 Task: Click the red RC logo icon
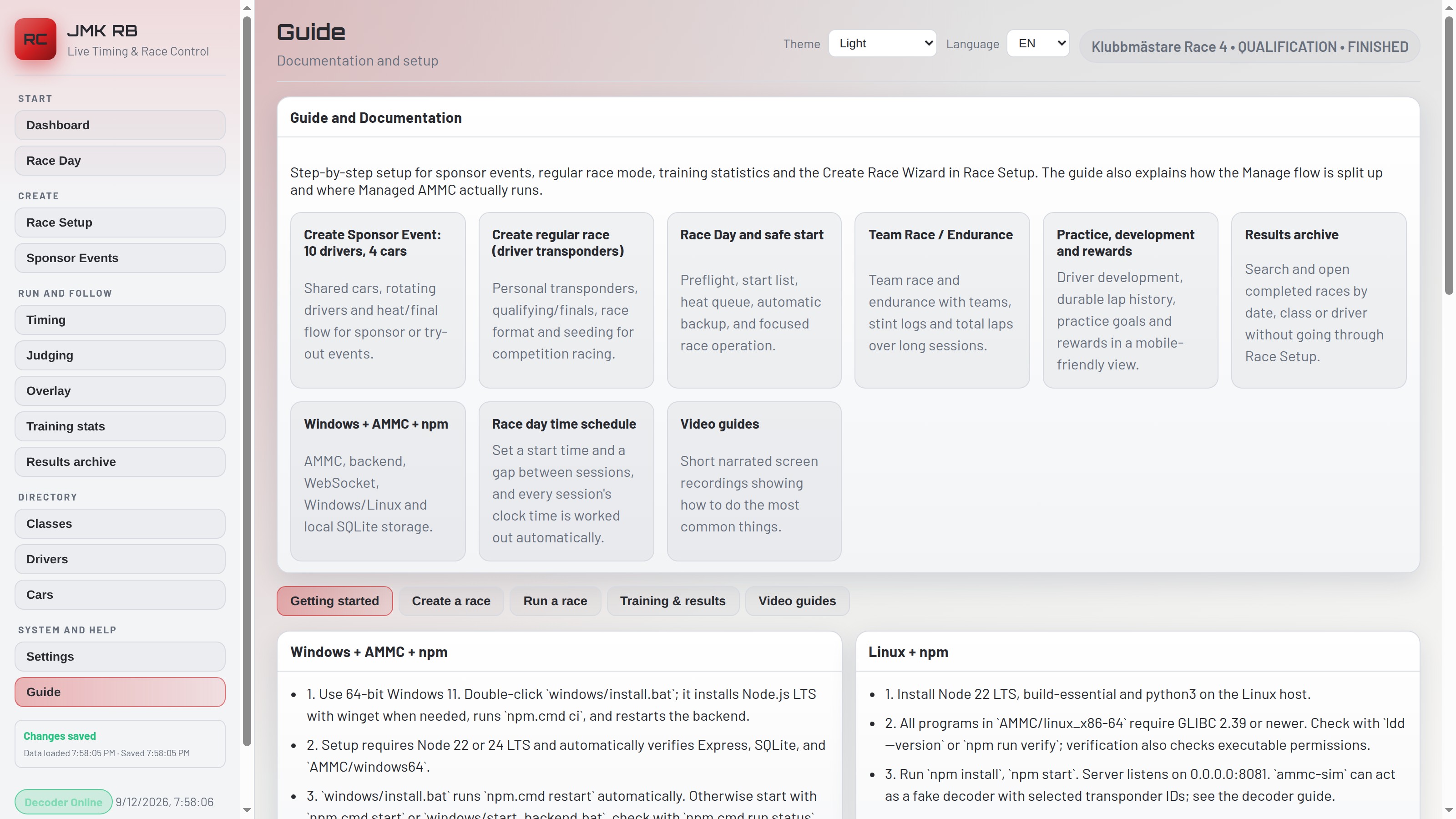tap(35, 39)
